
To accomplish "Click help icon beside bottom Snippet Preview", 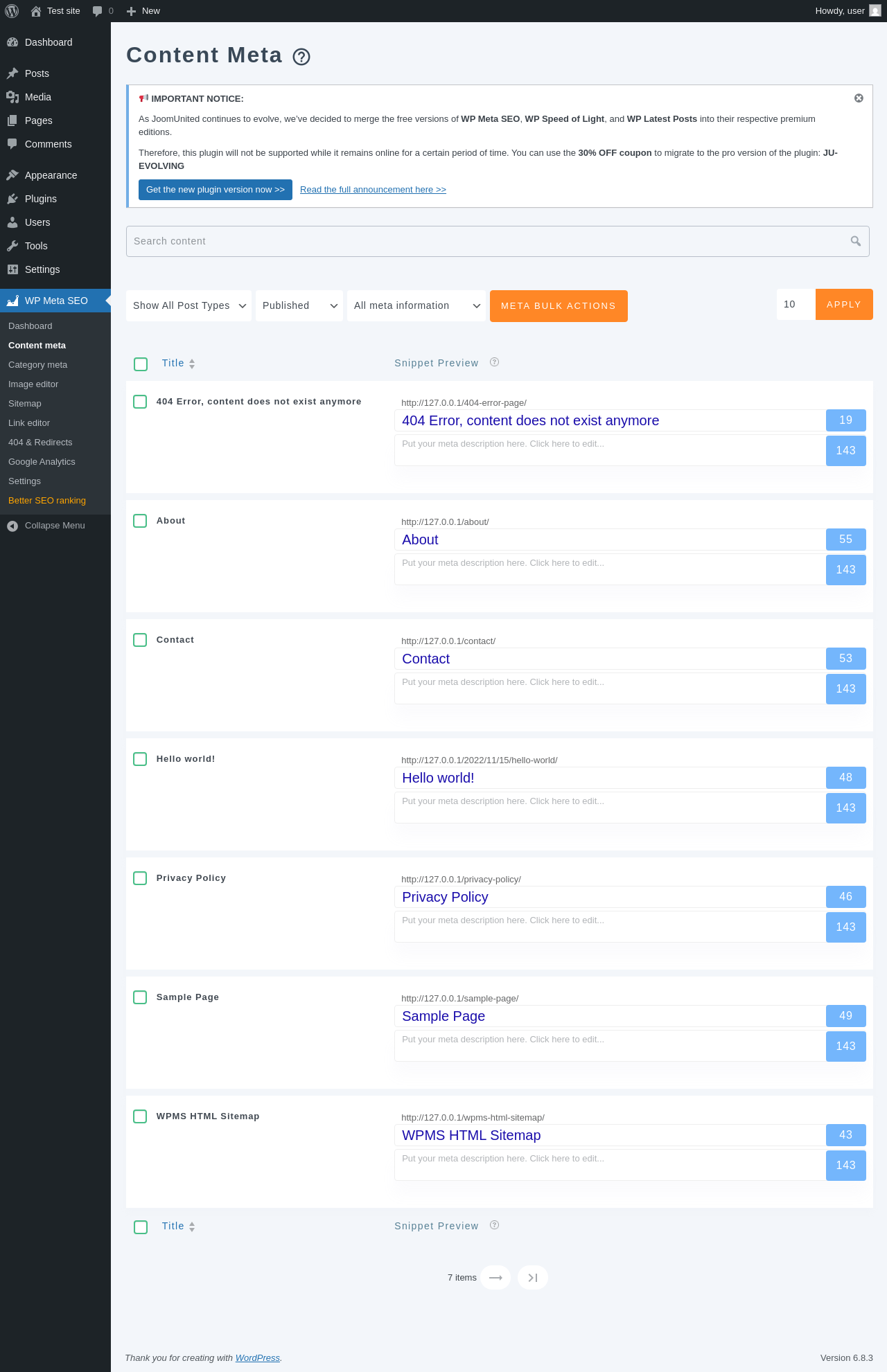I will (x=494, y=1225).
